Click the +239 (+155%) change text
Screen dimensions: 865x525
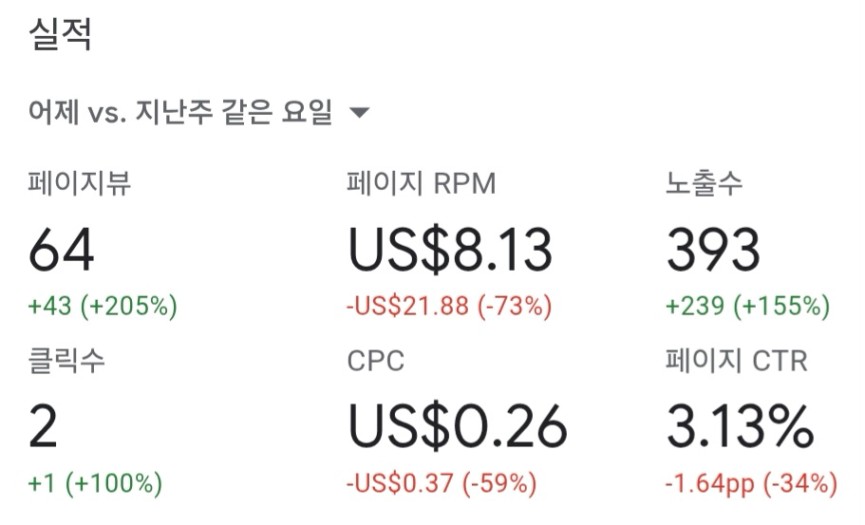click(748, 306)
